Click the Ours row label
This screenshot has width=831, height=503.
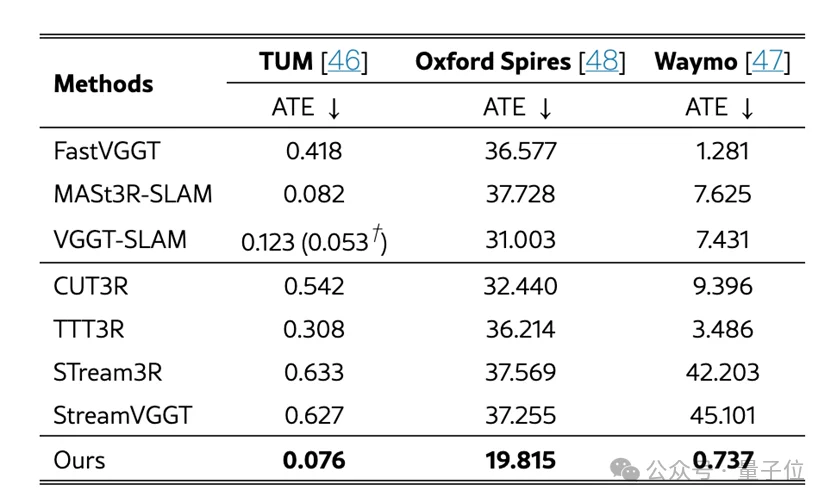pos(79,461)
